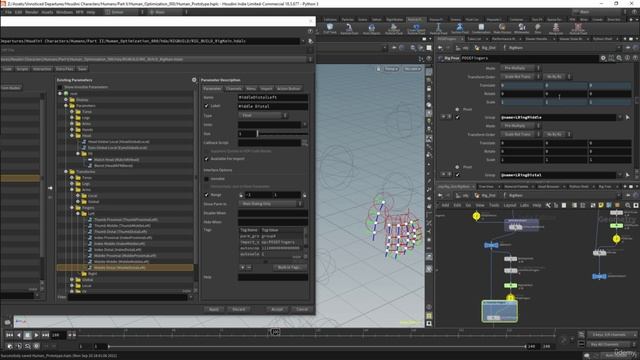Click the Filter field under the parameter tree
Viewport: 640px width, 360px height.
tap(127, 297)
